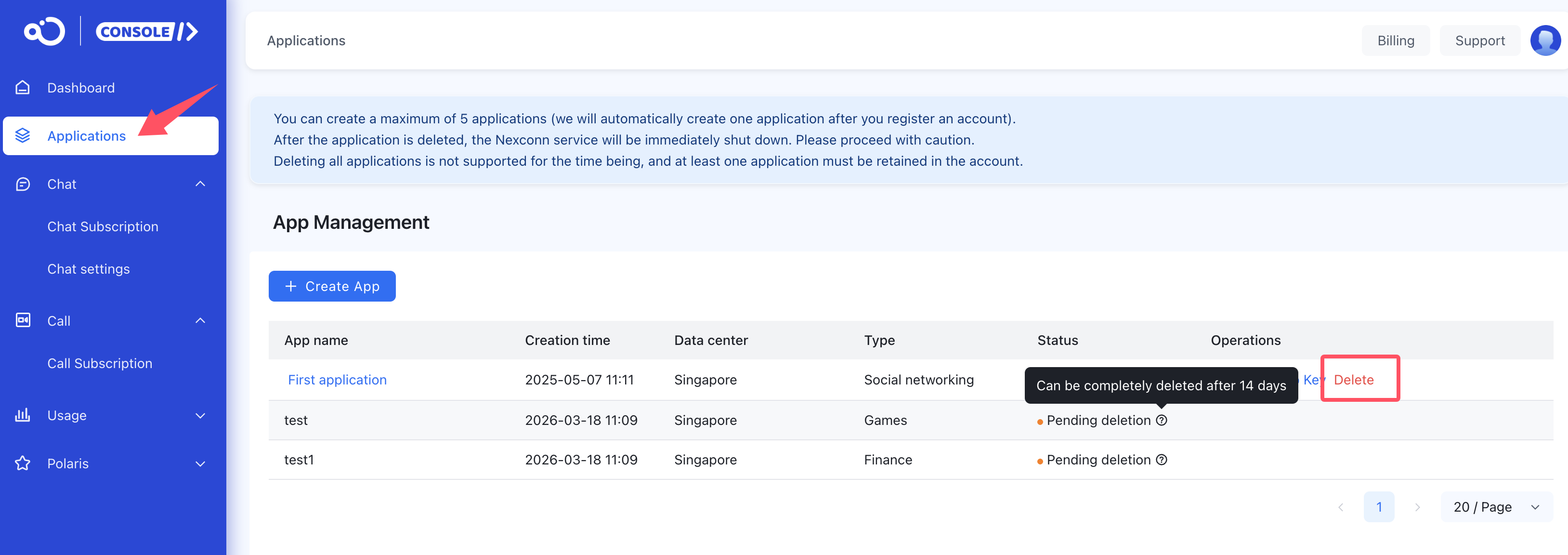Click the Dashboard home icon

[x=23, y=88]
